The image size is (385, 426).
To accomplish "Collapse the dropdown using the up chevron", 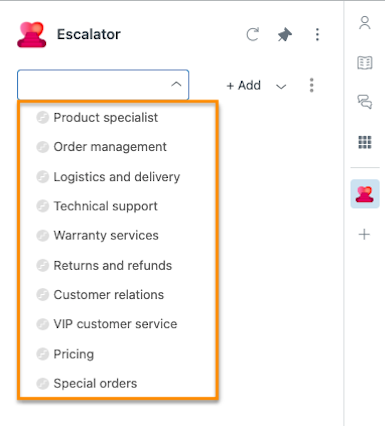I will [x=176, y=85].
